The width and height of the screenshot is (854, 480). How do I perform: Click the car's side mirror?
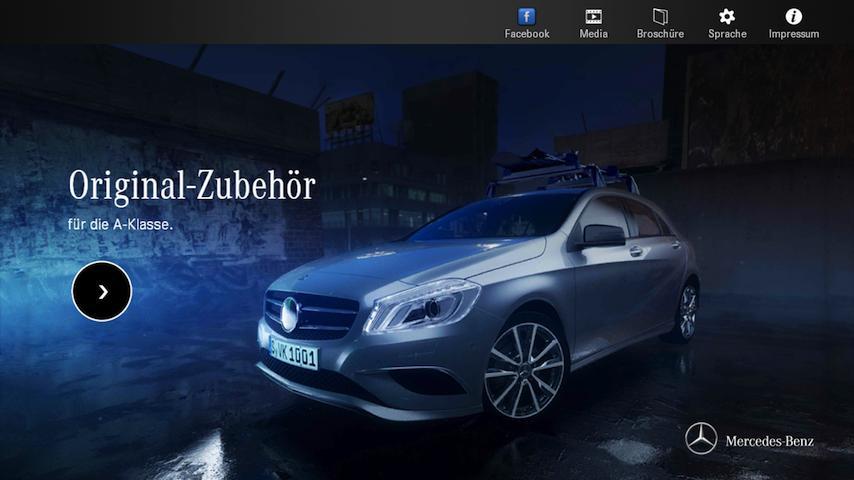tap(601, 236)
